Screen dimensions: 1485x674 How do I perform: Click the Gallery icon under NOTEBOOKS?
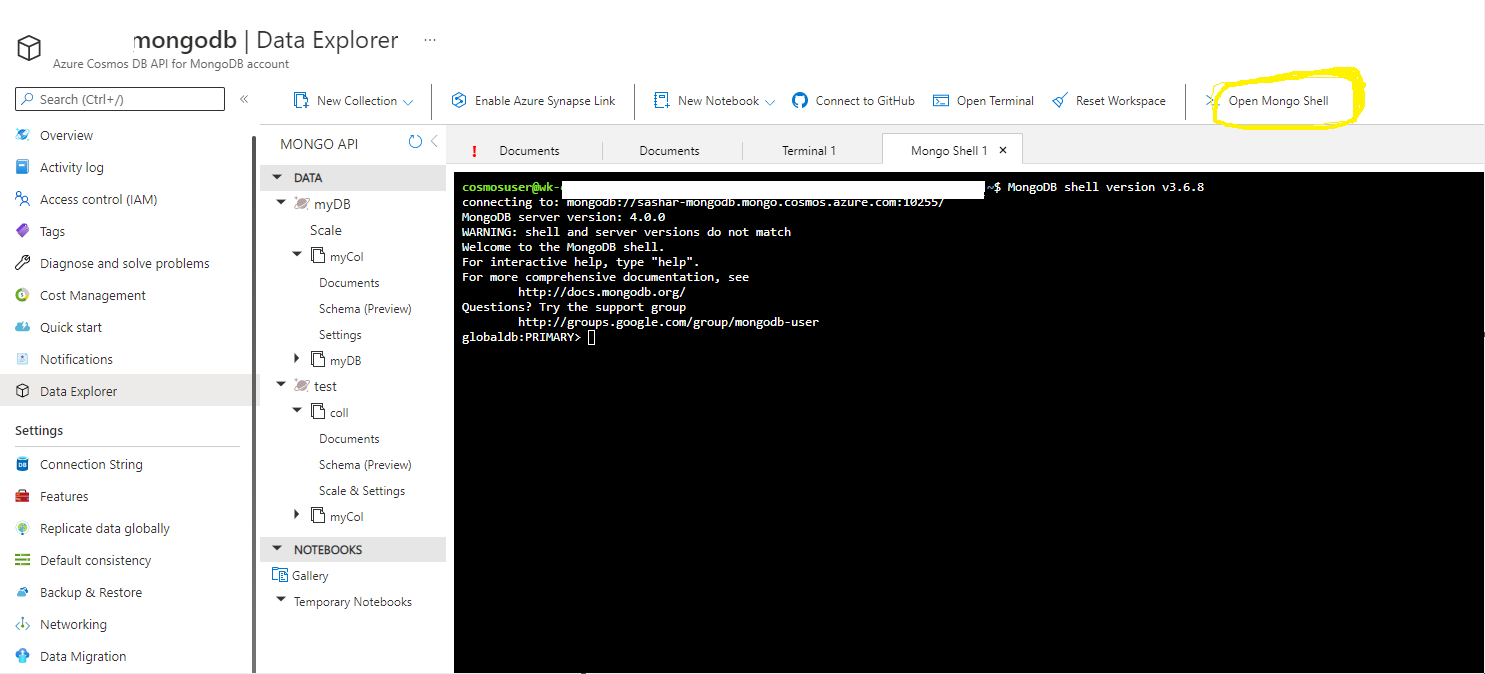[x=280, y=575]
